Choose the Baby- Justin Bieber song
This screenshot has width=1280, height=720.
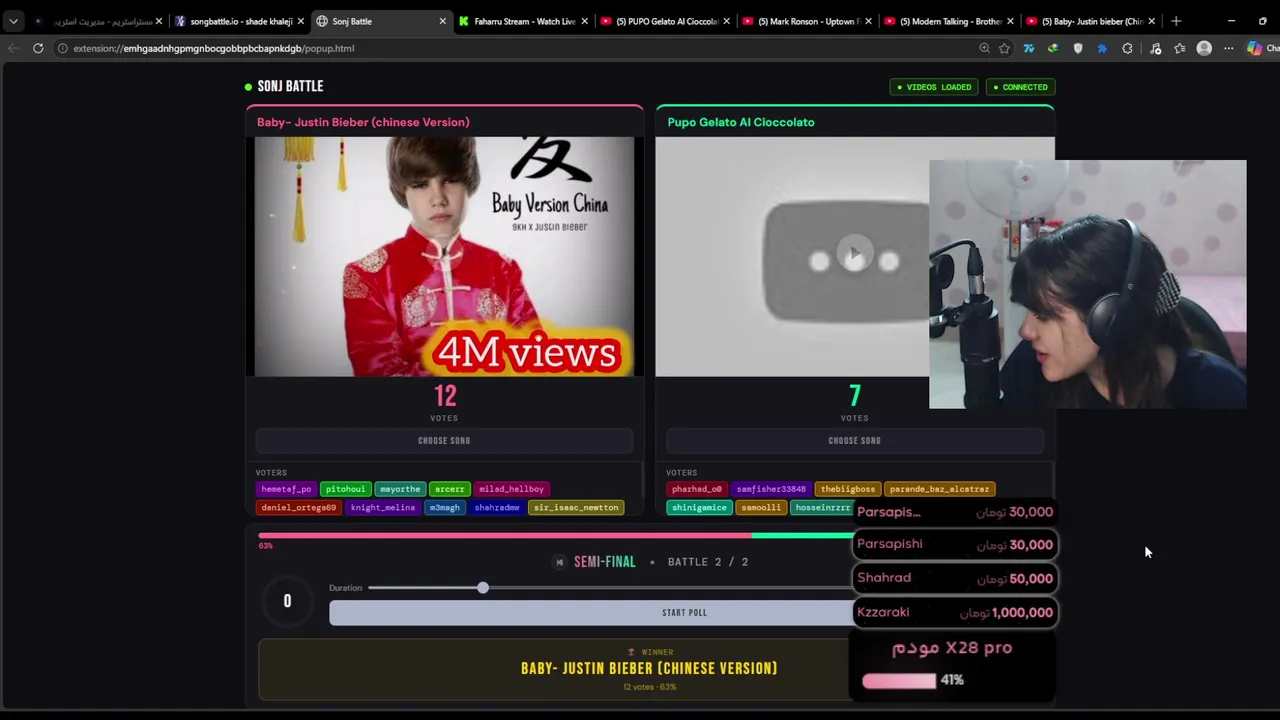pos(444,440)
